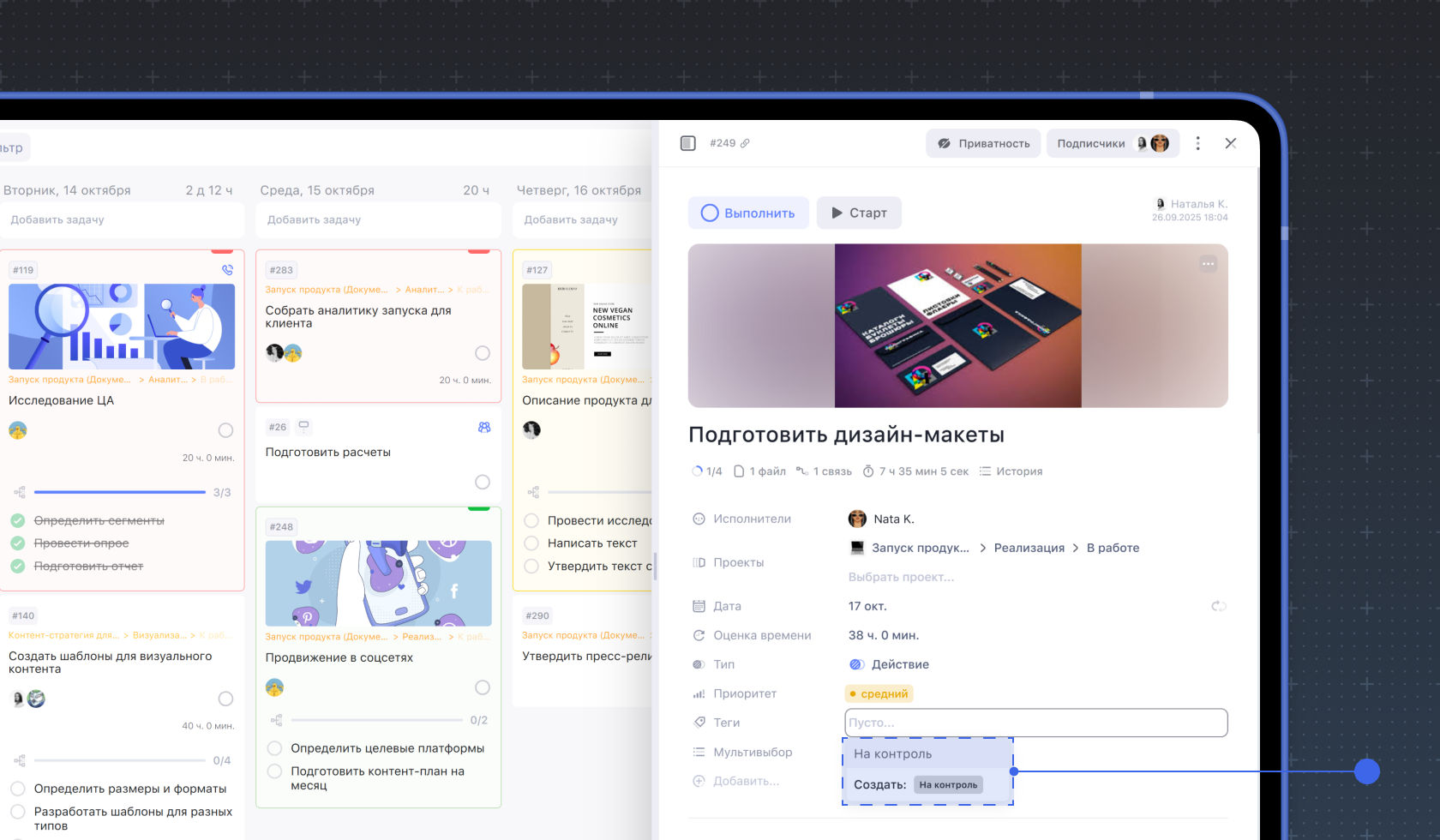
Task: Click the tags input field 'Пусто...'
Action: pyautogui.click(x=1035, y=723)
